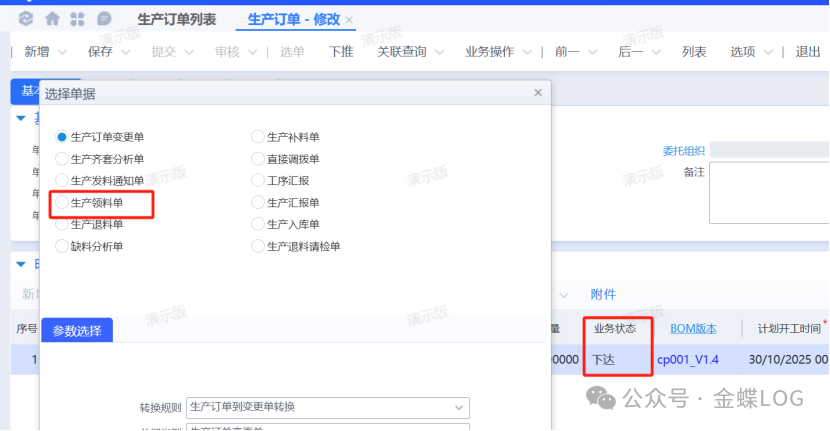Open the message chat bubble icon
The image size is (830, 431).
[104, 18]
